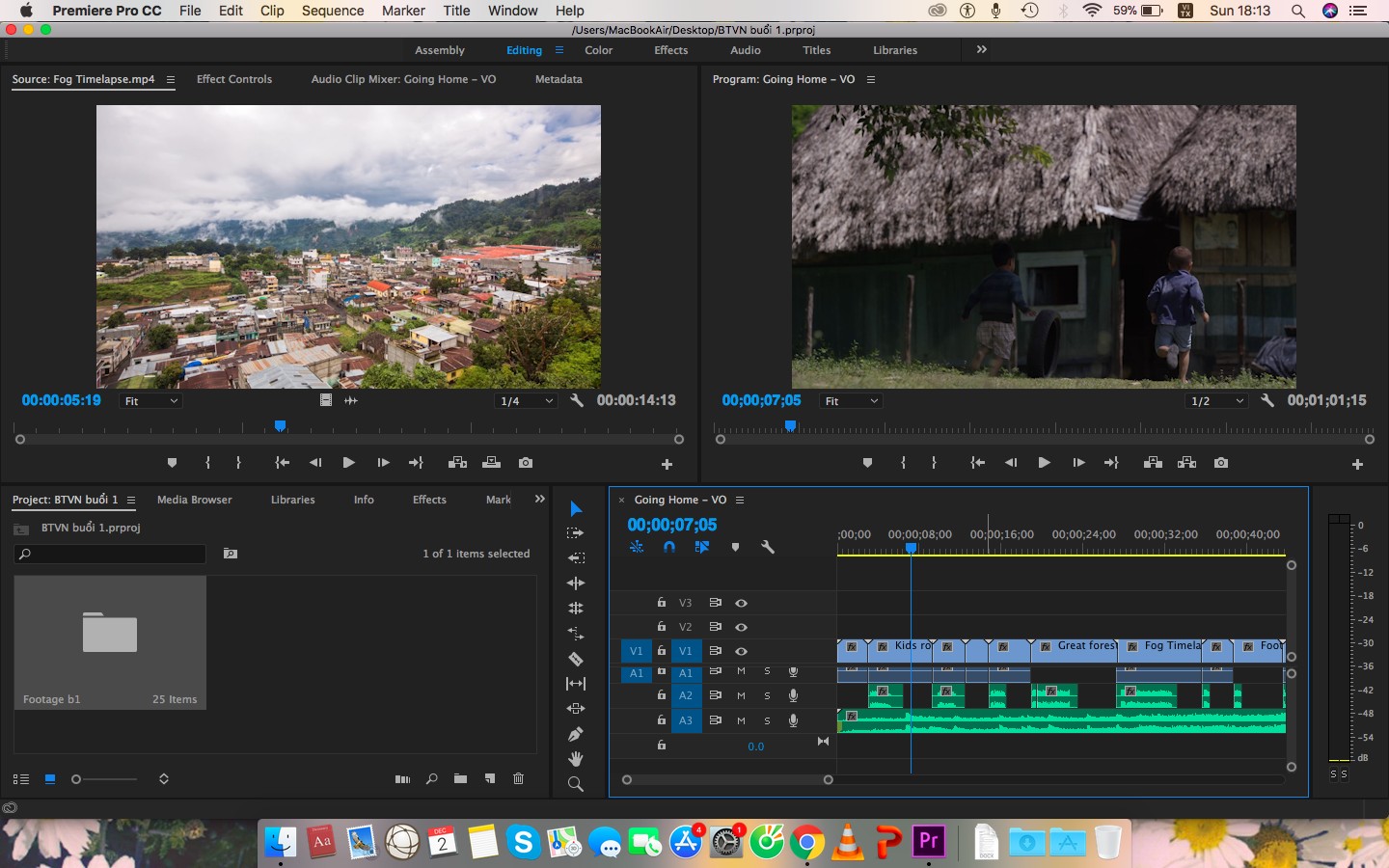The width and height of the screenshot is (1389, 868).
Task: Toggle V2 track output eye
Action: point(741,627)
